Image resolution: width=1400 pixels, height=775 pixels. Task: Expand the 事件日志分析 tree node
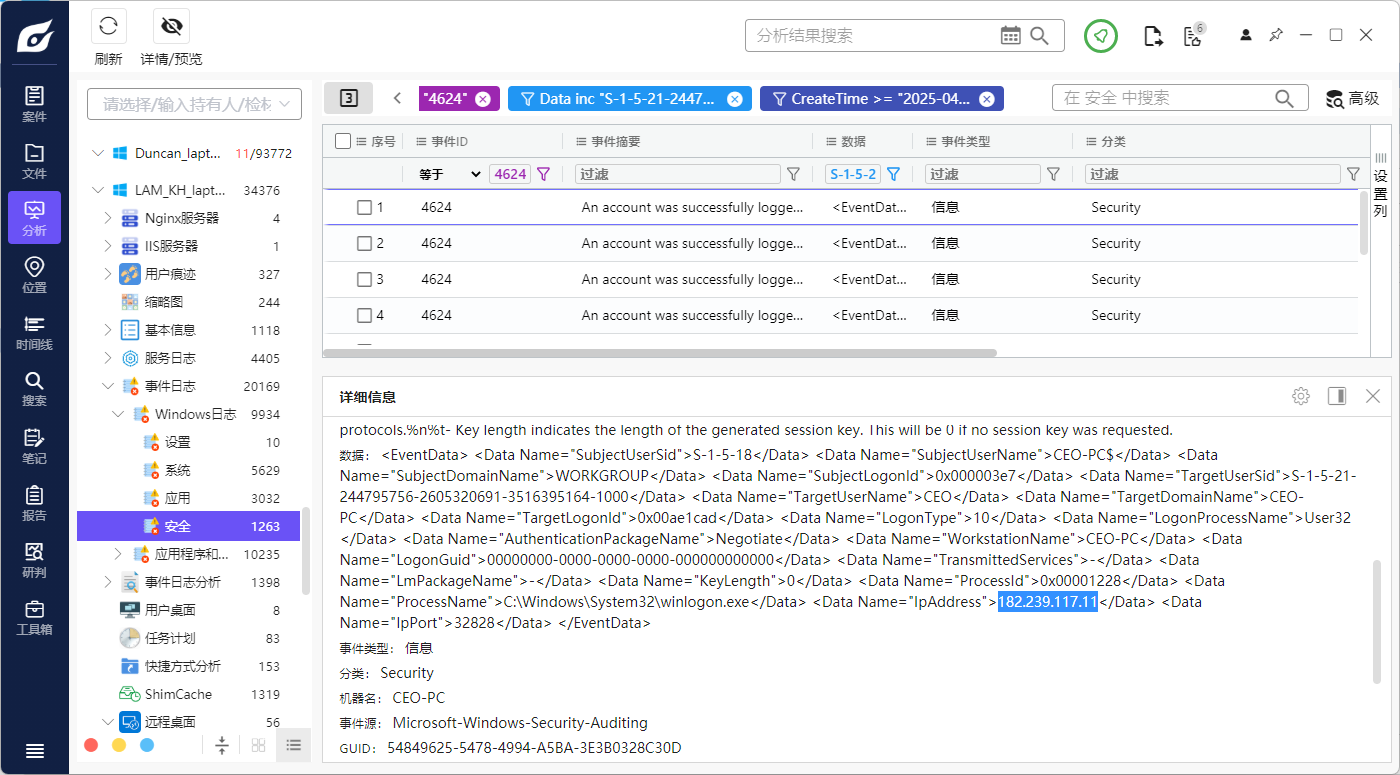click(x=109, y=582)
